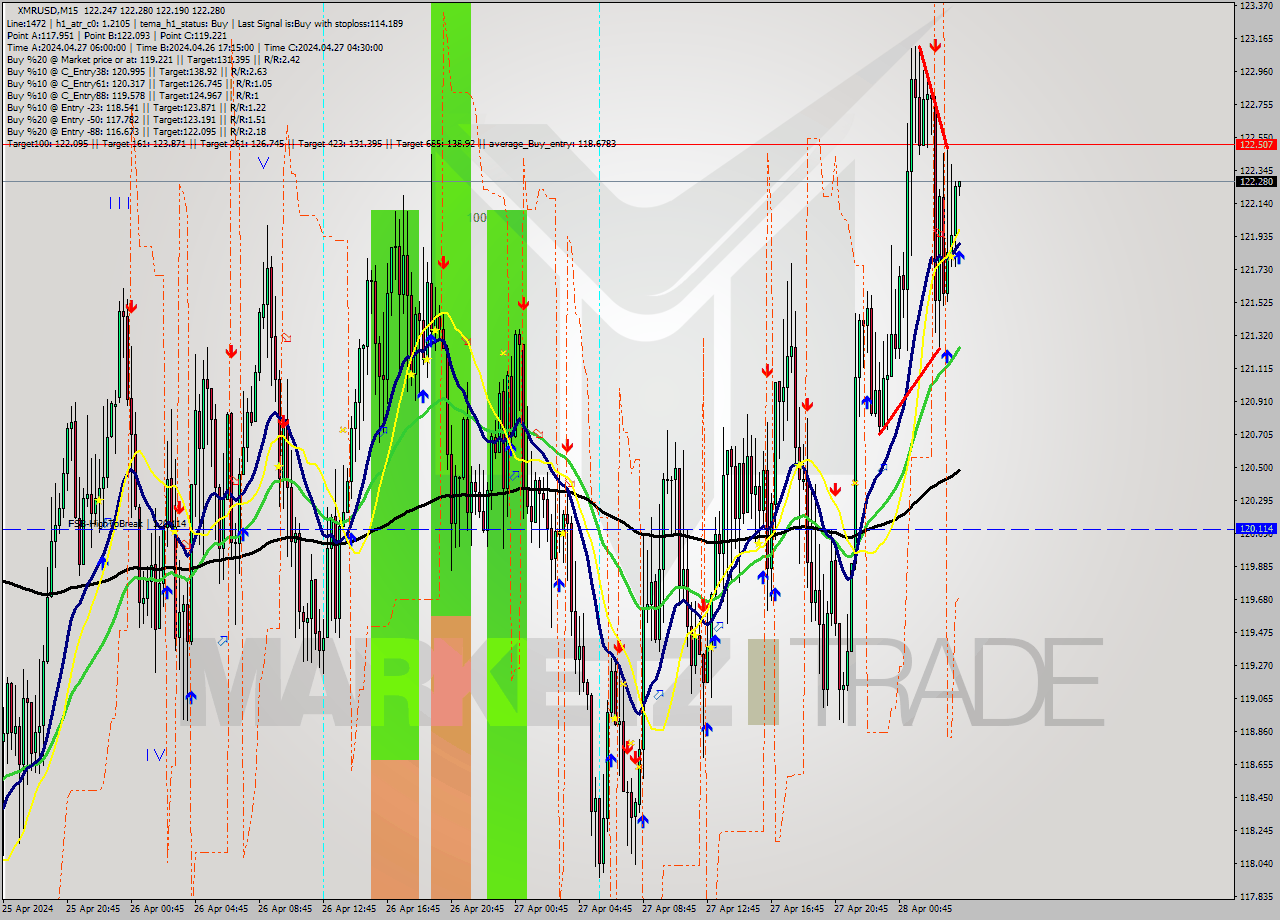The height and width of the screenshot is (920, 1280).
Task: Click the 27 Apr 12:45 time label
Action: point(734,909)
